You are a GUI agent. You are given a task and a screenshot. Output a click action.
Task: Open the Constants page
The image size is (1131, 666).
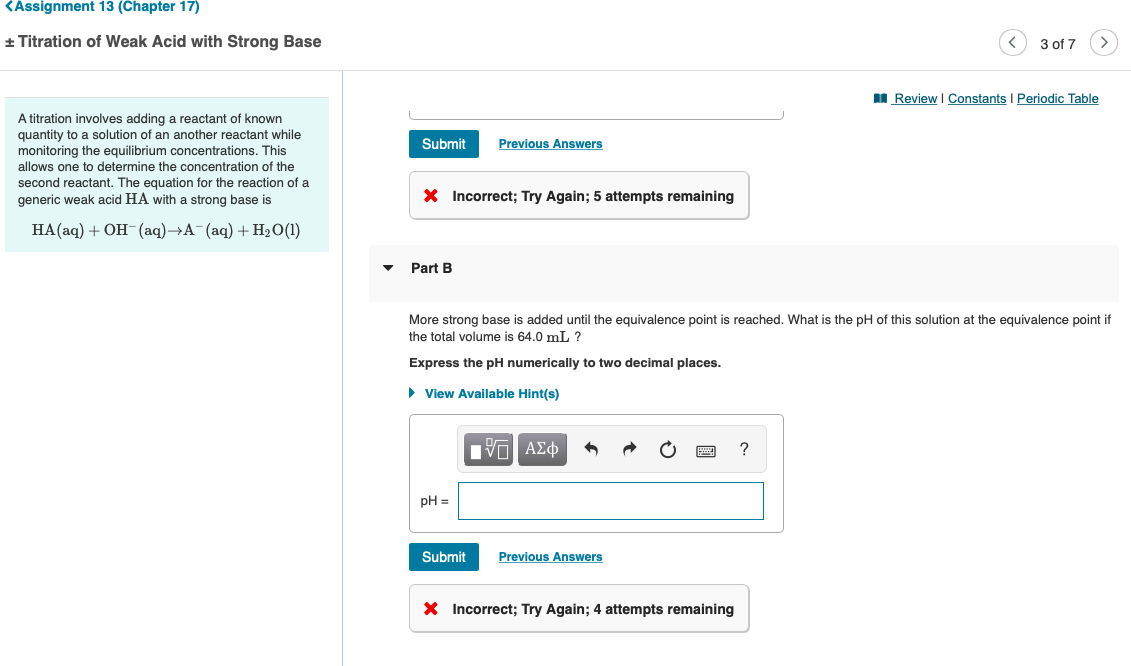tap(977, 98)
